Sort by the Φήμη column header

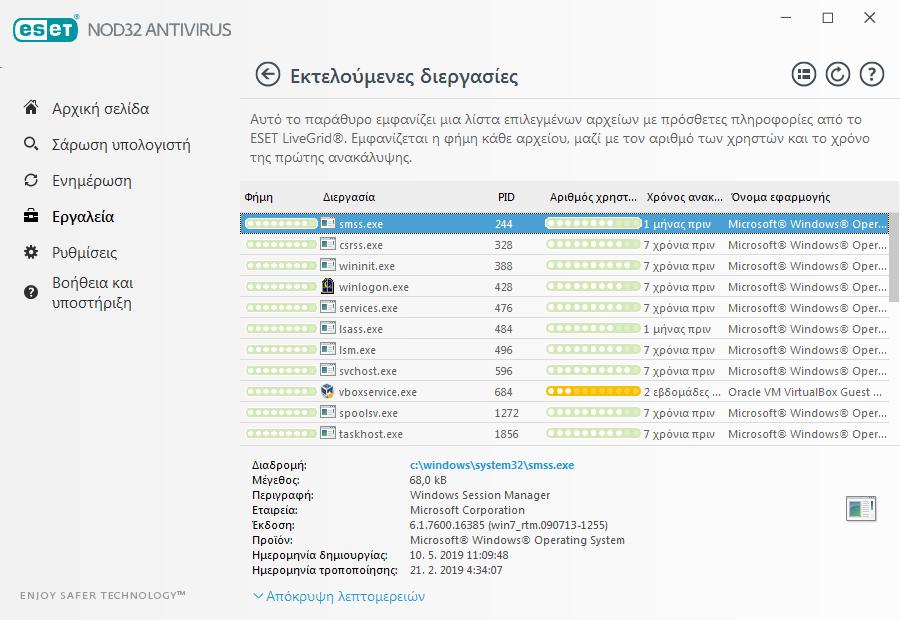pyautogui.click(x=259, y=197)
